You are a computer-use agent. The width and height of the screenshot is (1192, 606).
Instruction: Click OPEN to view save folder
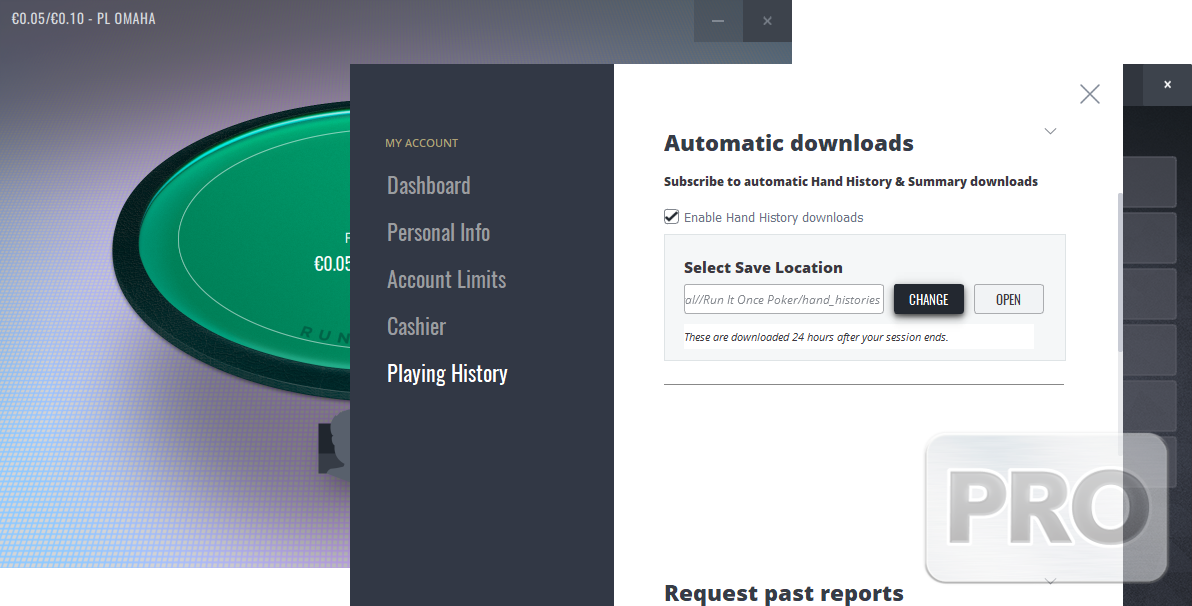pyautogui.click(x=1008, y=299)
